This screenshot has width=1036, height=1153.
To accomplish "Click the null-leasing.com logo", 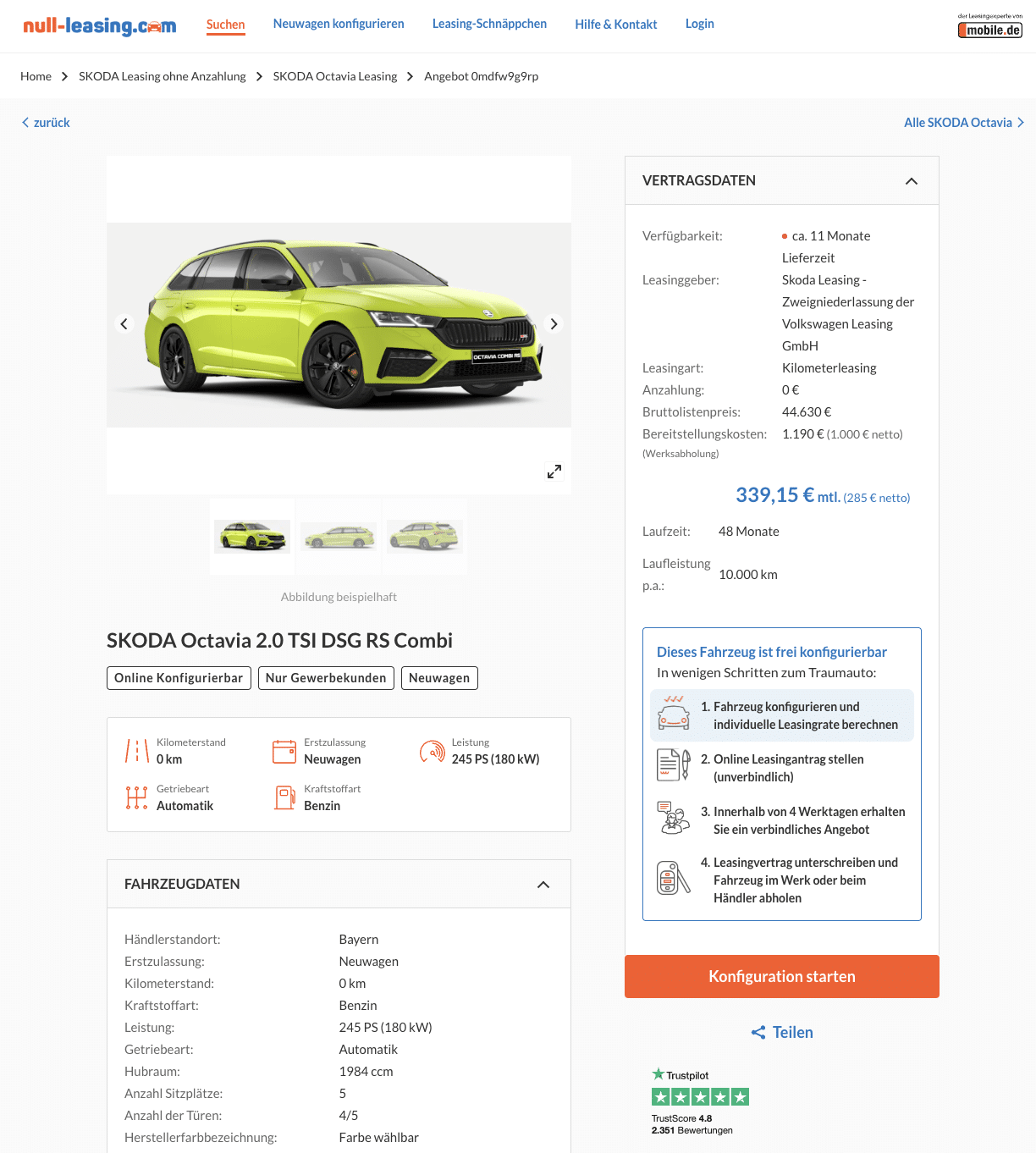I will [x=100, y=25].
